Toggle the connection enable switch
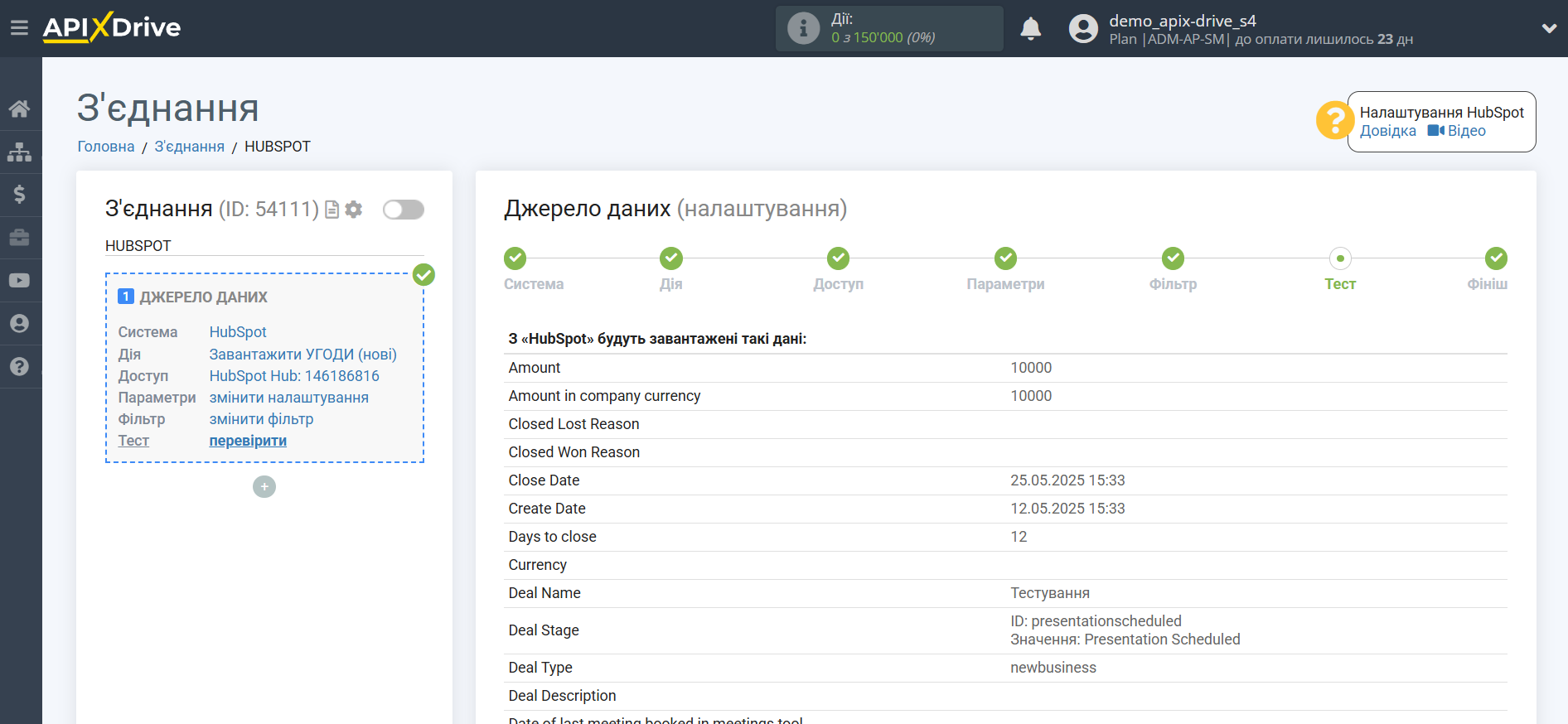Image resolution: width=1568 pixels, height=724 pixels. 404,210
